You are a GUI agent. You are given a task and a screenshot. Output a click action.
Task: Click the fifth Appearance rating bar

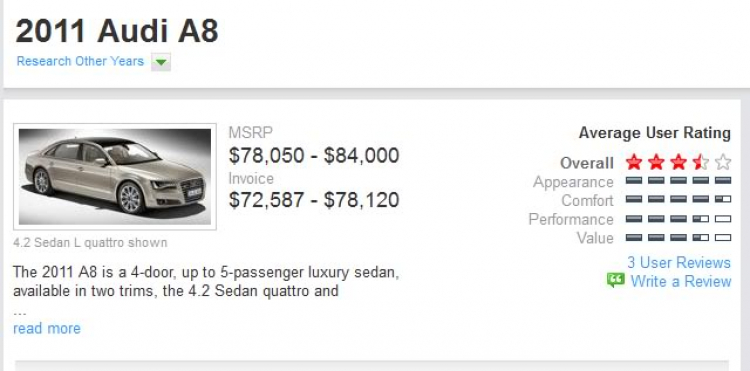pyautogui.click(x=723, y=181)
